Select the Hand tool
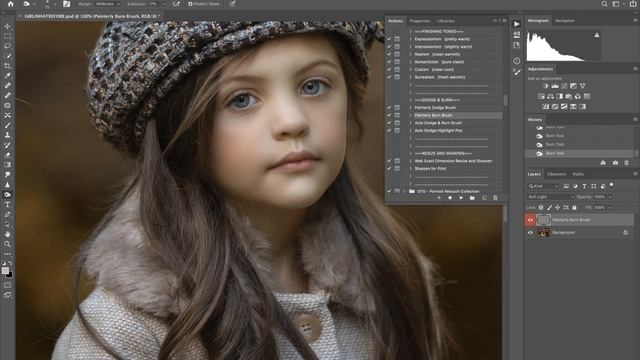This screenshot has height=360, width=640. pos(7,234)
